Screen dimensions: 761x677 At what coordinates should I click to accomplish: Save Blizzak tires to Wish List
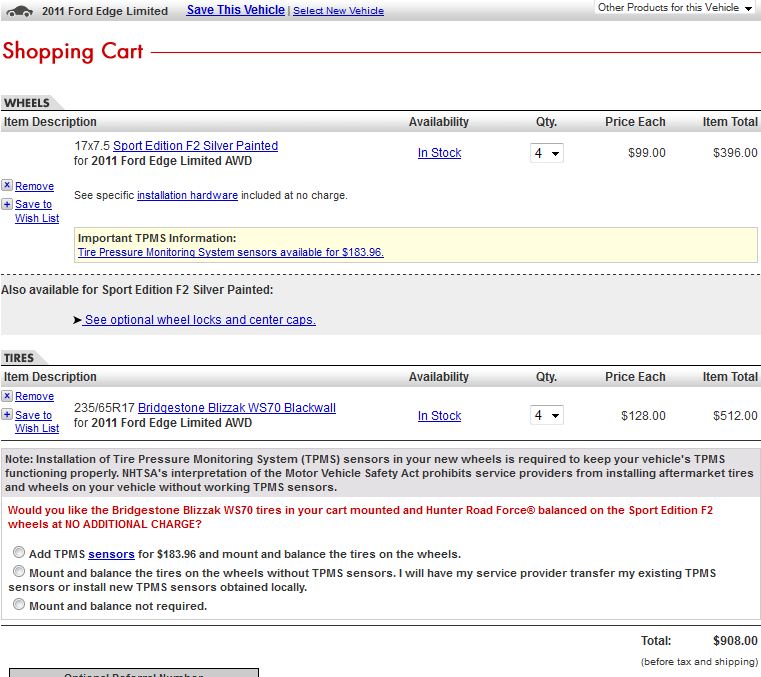(x=37, y=422)
